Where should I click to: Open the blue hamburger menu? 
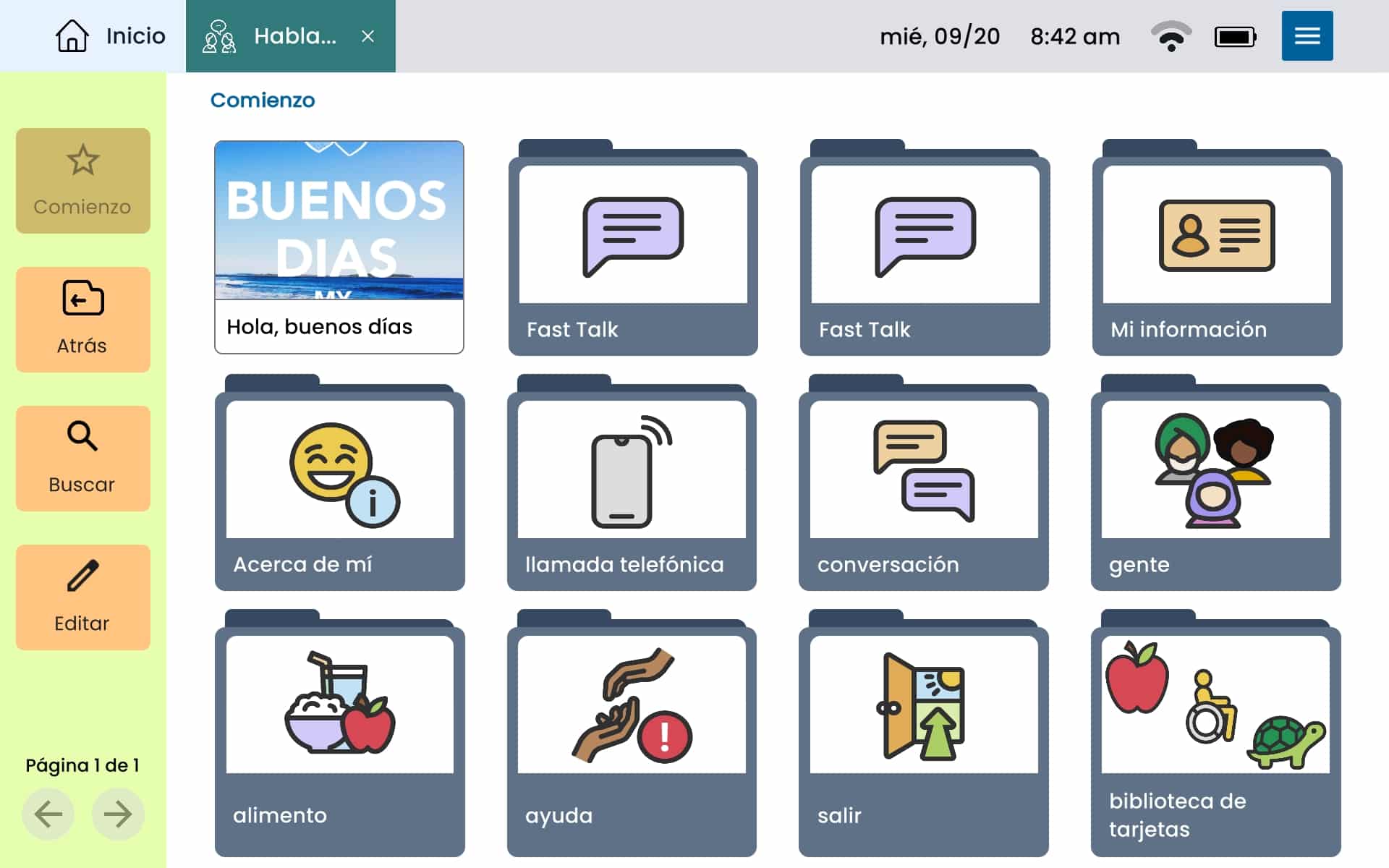click(x=1307, y=36)
